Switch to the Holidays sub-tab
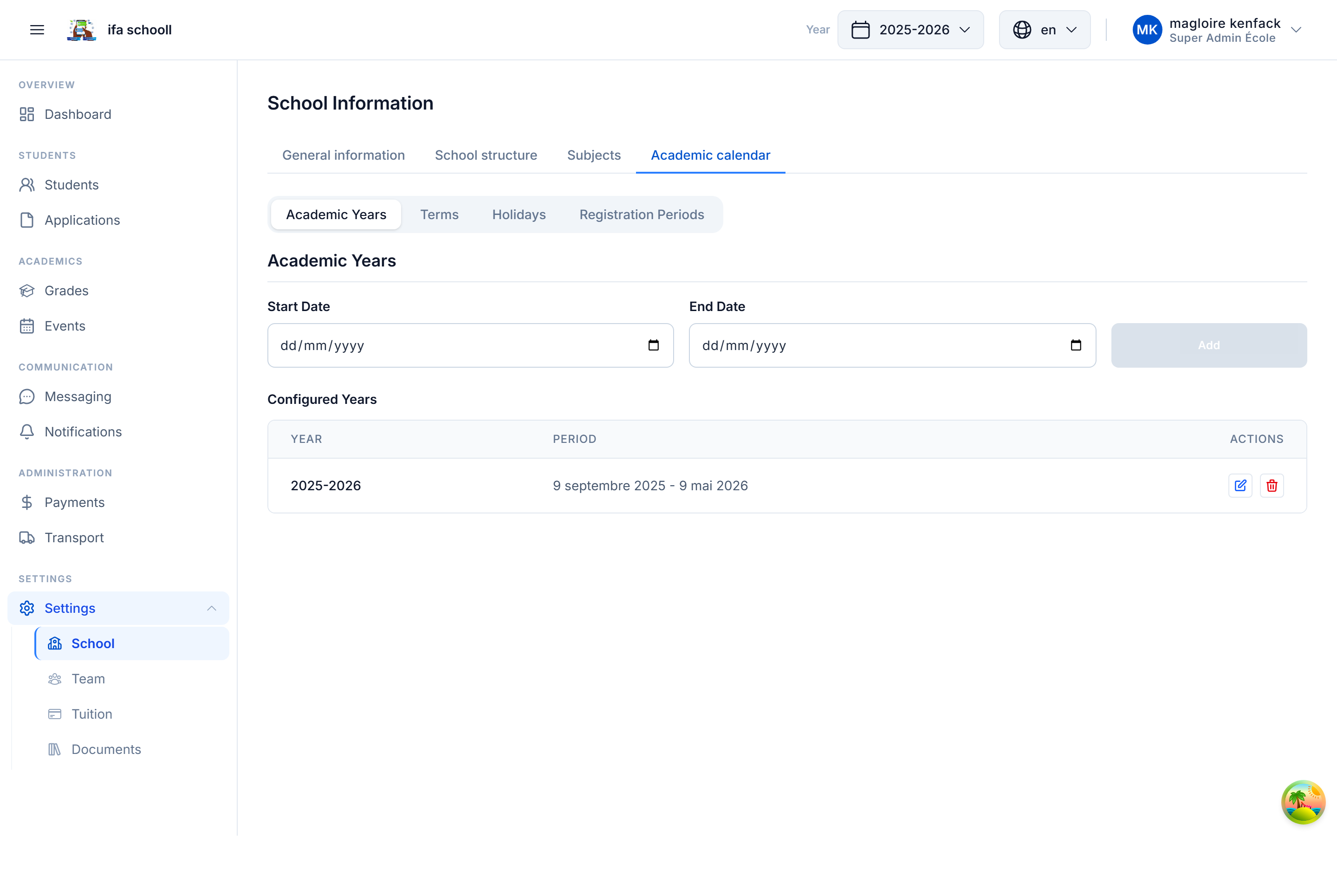The width and height of the screenshot is (1337, 896). 519,215
